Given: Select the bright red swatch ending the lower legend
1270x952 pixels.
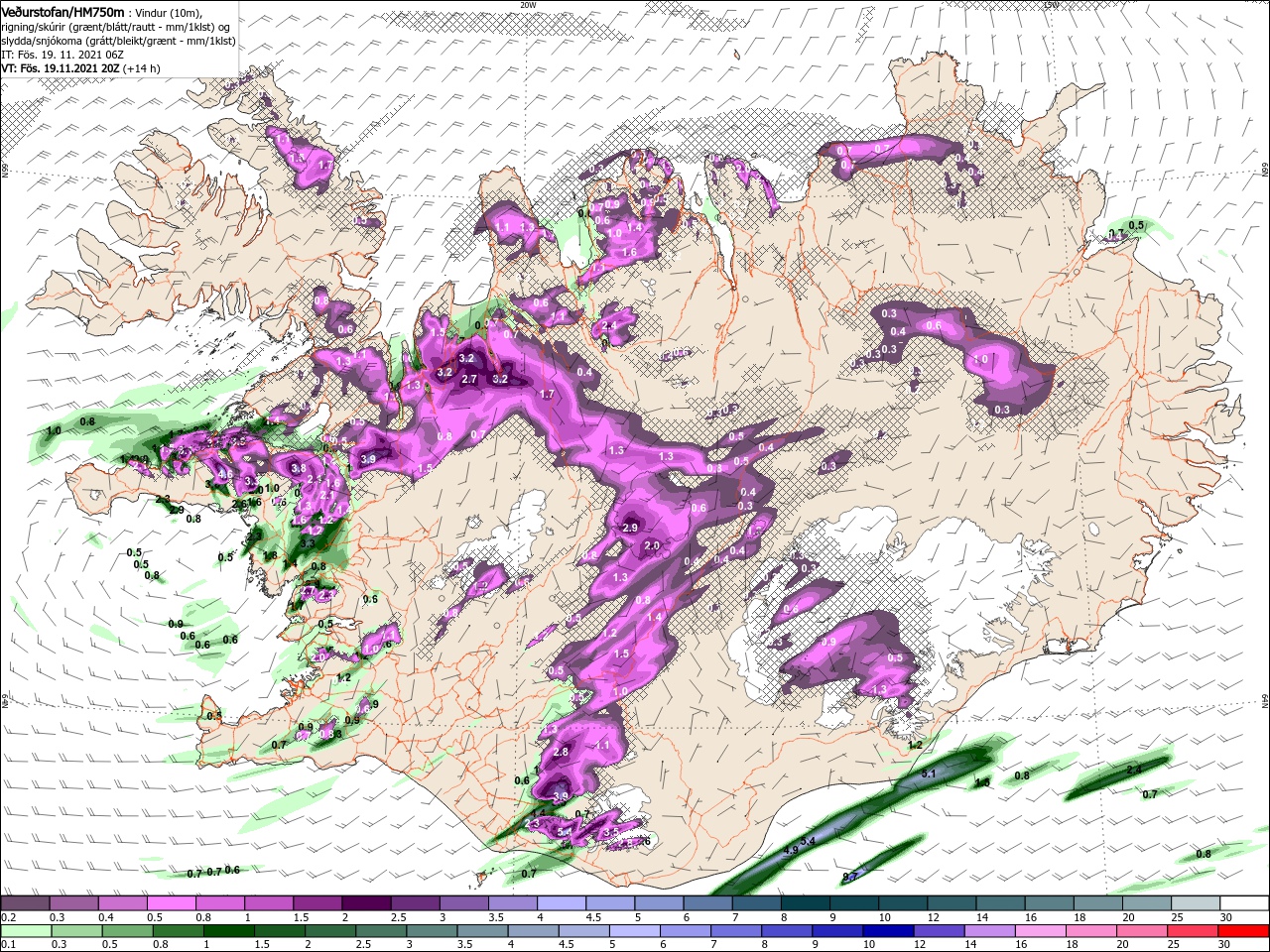Looking at the screenshot, I should tap(1244, 930).
